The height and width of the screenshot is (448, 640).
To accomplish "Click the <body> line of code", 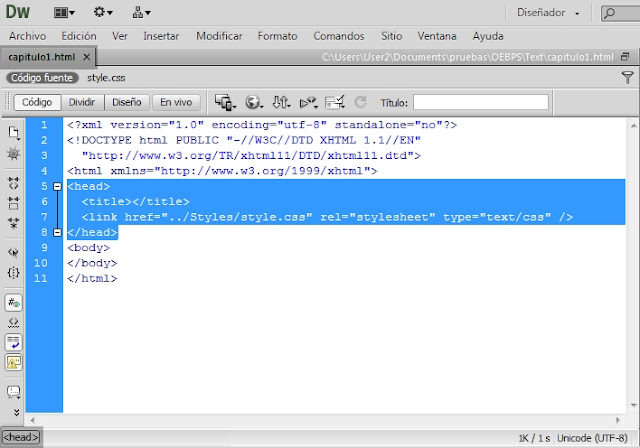I will [x=89, y=248].
